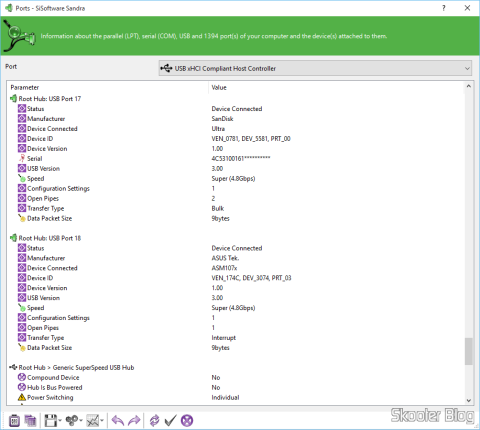Click the VEN_174C, DEV_3074, PRT_03 value
480x430 pixels.
251,278
